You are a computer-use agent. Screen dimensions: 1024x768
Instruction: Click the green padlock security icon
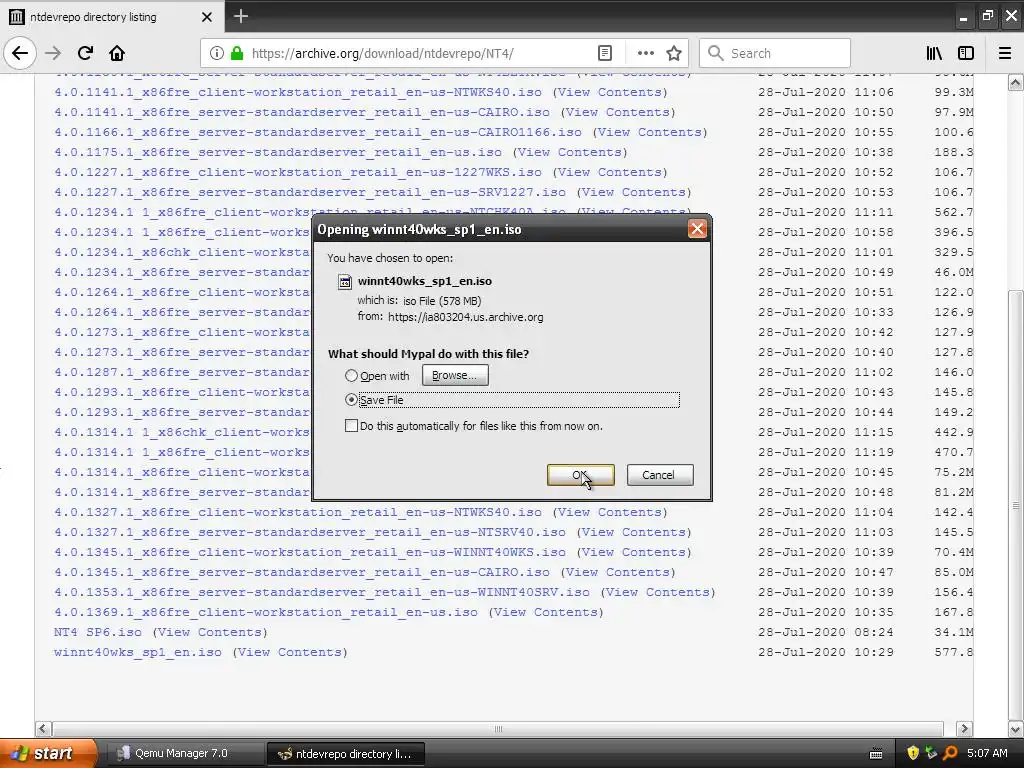pyautogui.click(x=237, y=53)
